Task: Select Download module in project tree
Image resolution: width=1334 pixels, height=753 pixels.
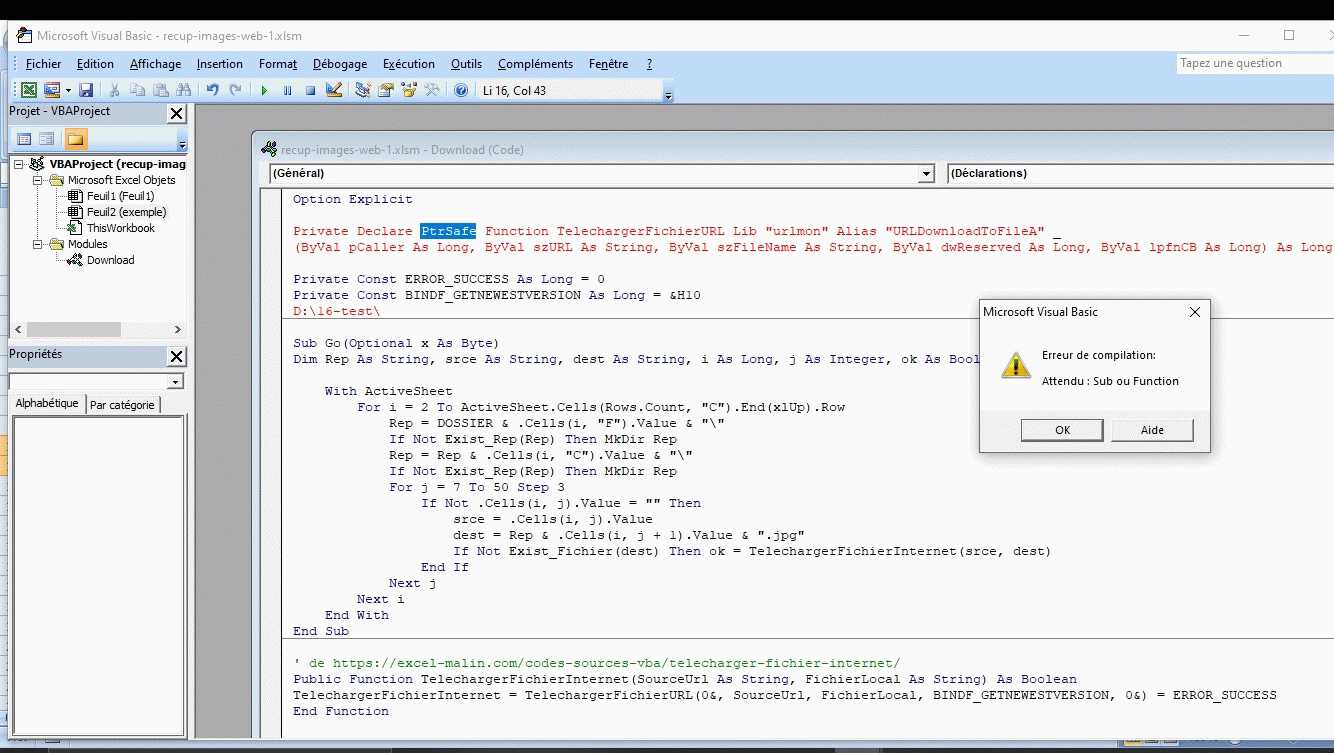Action: tap(110, 260)
